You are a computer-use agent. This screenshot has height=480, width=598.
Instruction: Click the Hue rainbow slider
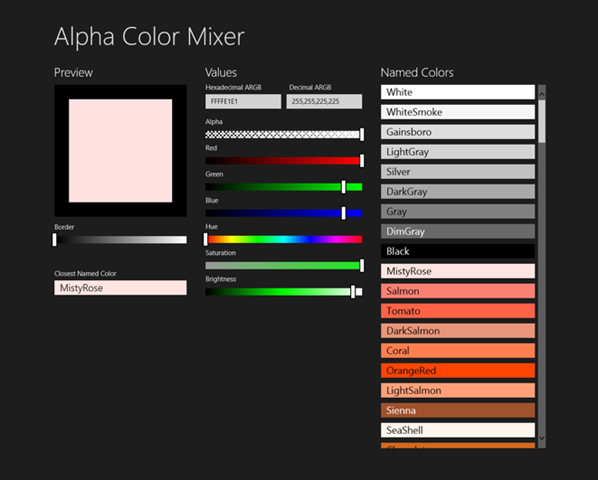pos(284,239)
